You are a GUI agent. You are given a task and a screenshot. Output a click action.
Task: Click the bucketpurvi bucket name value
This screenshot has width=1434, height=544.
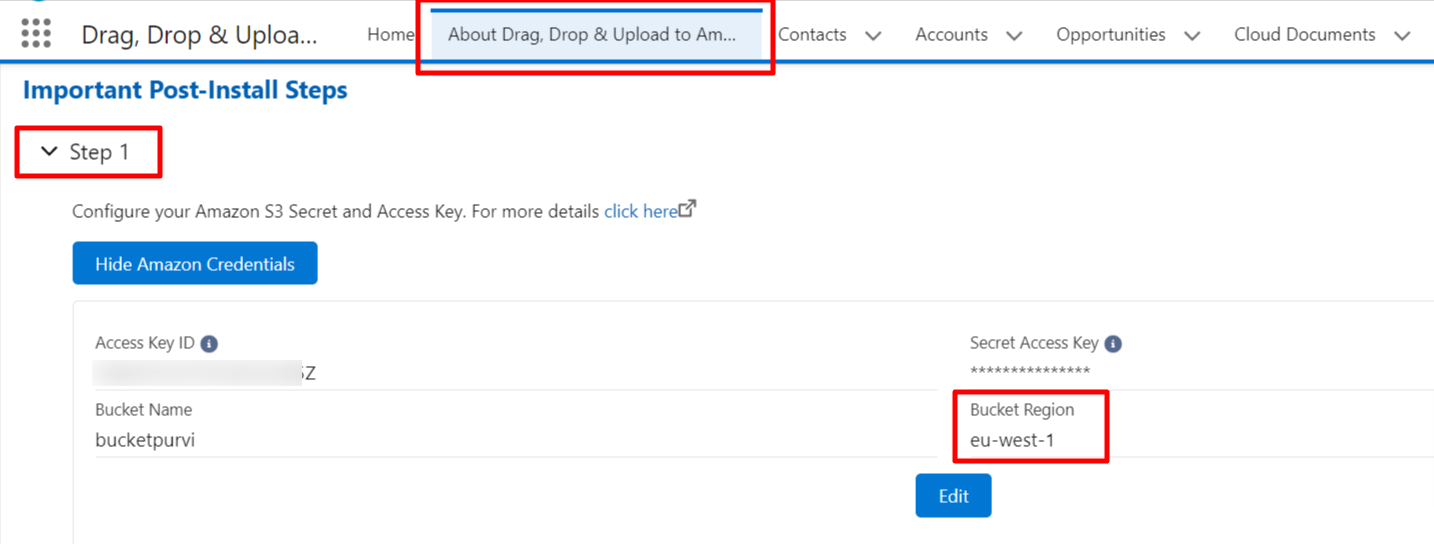145,440
